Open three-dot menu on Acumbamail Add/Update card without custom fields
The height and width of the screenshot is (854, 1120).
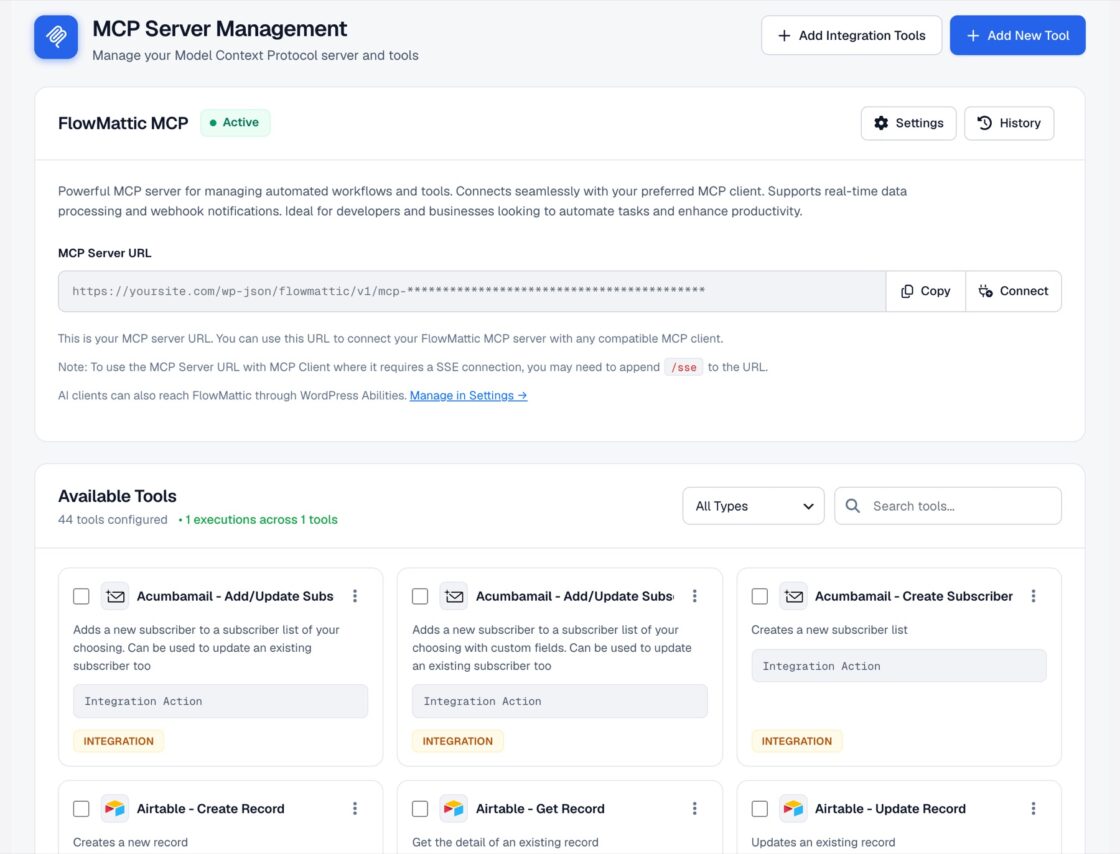coord(355,596)
